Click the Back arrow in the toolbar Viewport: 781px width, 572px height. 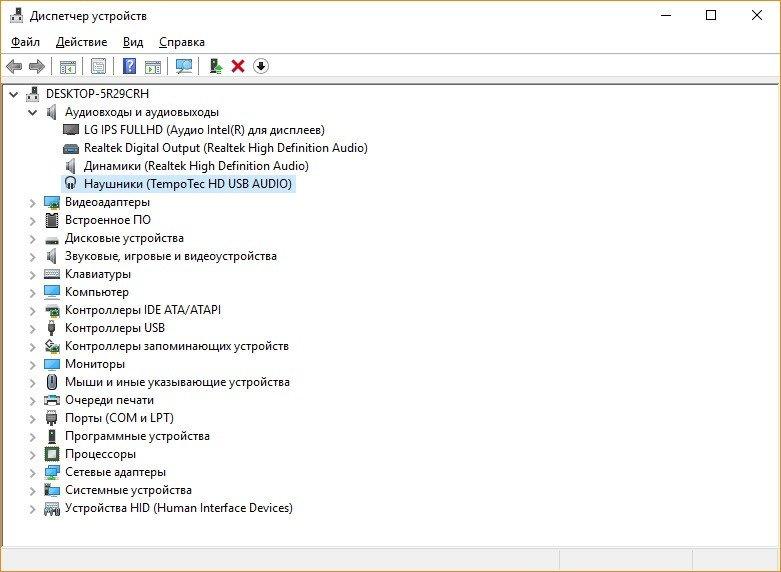coord(14,66)
